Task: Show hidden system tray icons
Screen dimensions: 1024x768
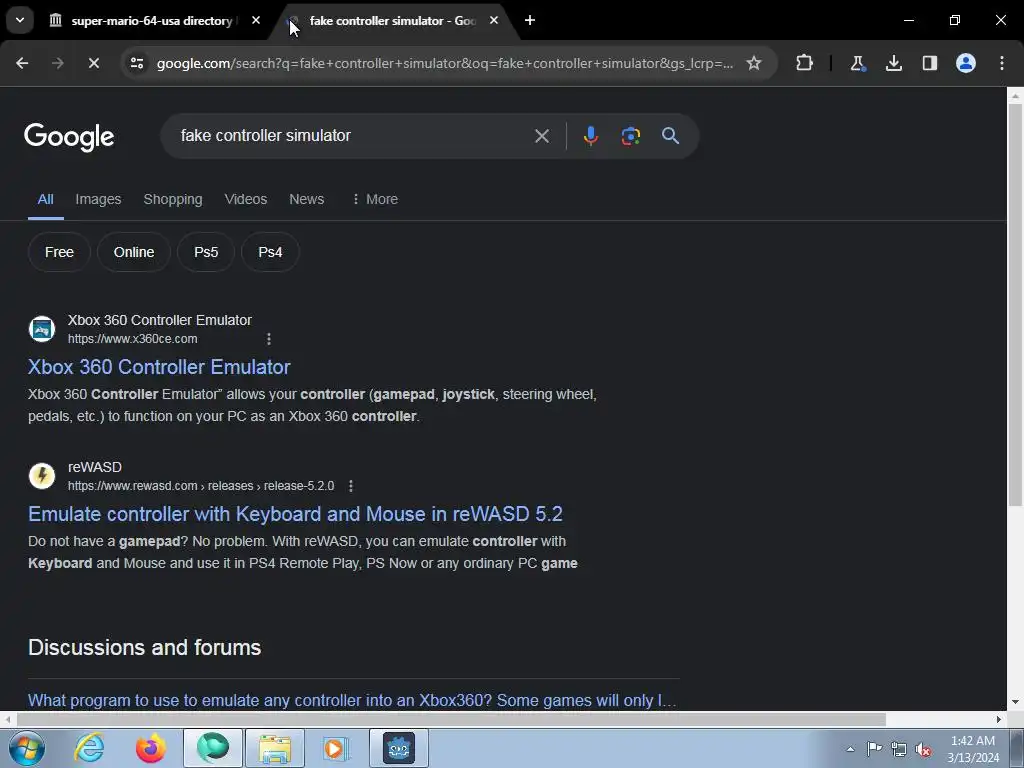Action: point(850,749)
